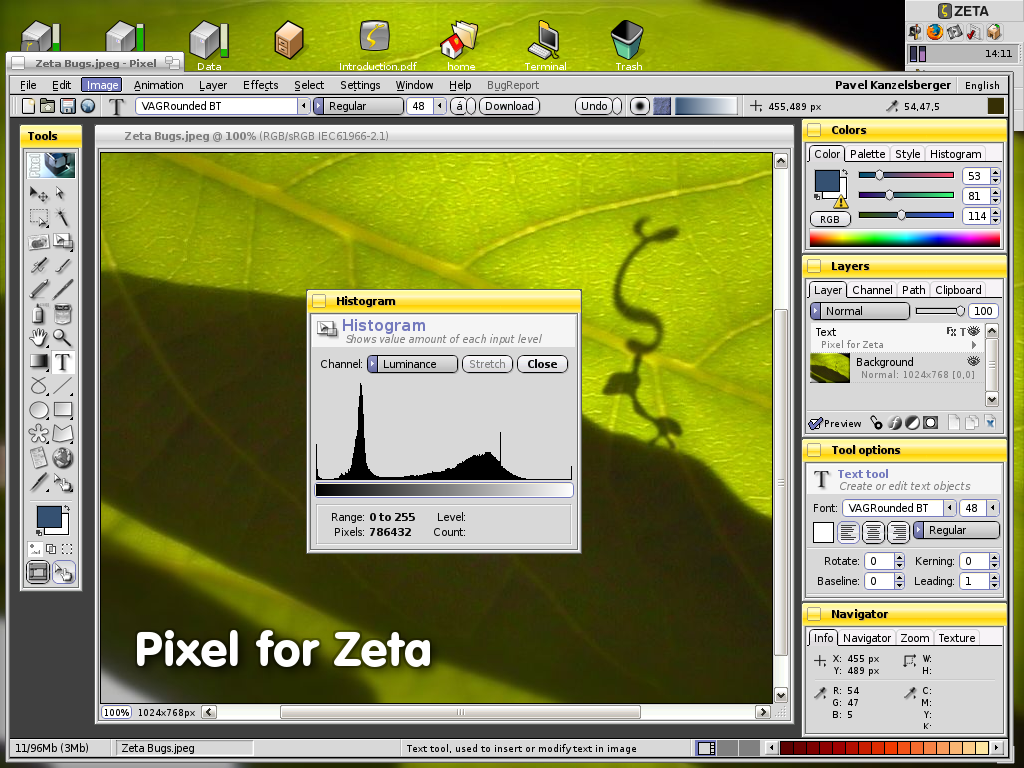Image resolution: width=1024 pixels, height=768 pixels.
Task: Switch to the Channel tab in Layers
Action: tap(872, 290)
